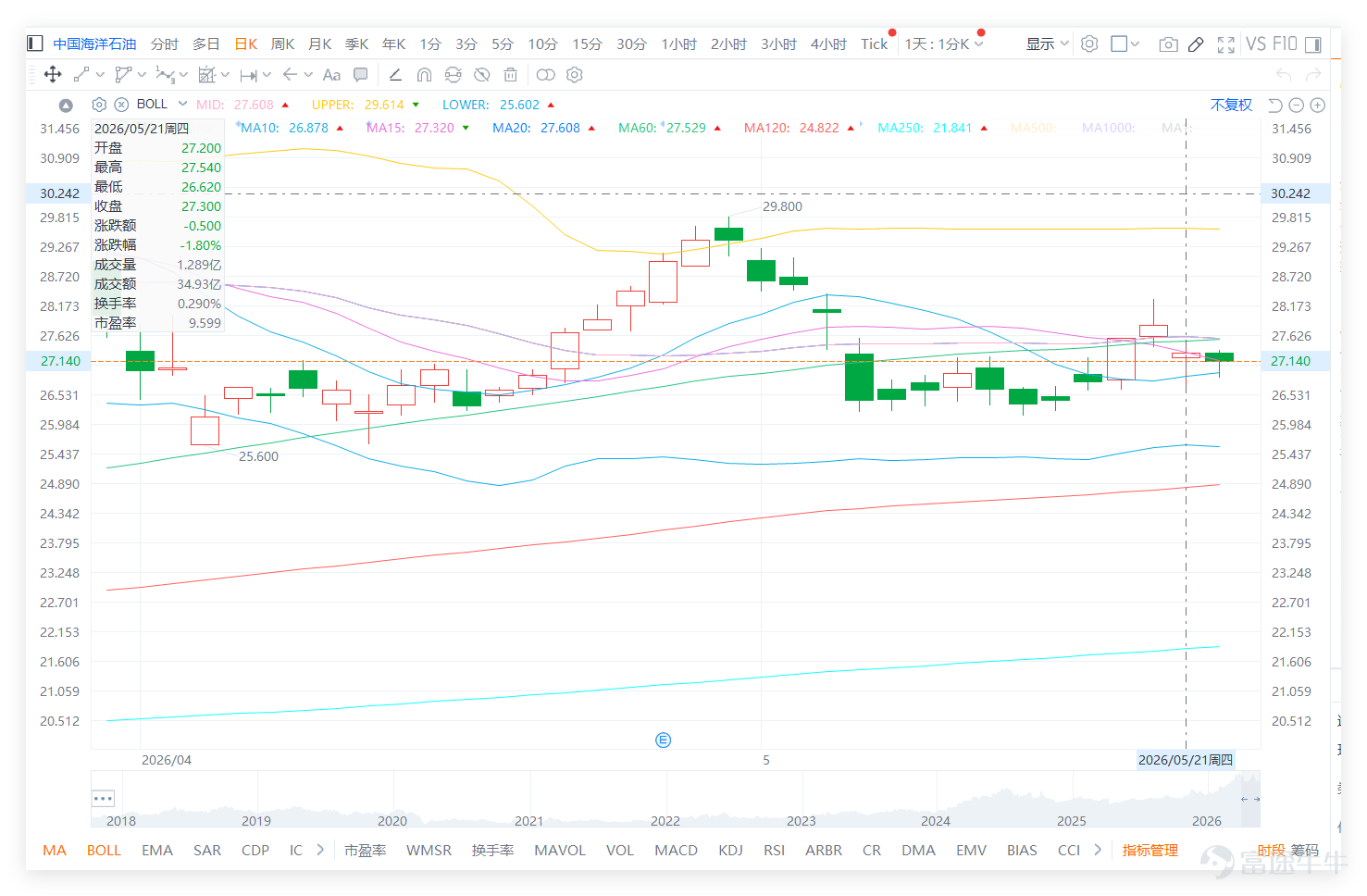Screen dimensions: 1367x896
Task: Click the 不复权 adjustment link
Action: [x=1231, y=106]
